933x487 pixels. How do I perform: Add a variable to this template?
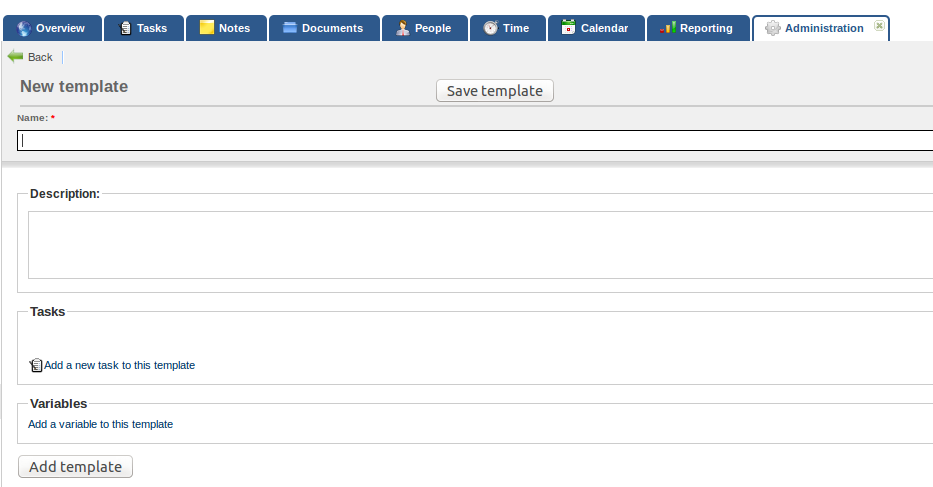click(101, 424)
